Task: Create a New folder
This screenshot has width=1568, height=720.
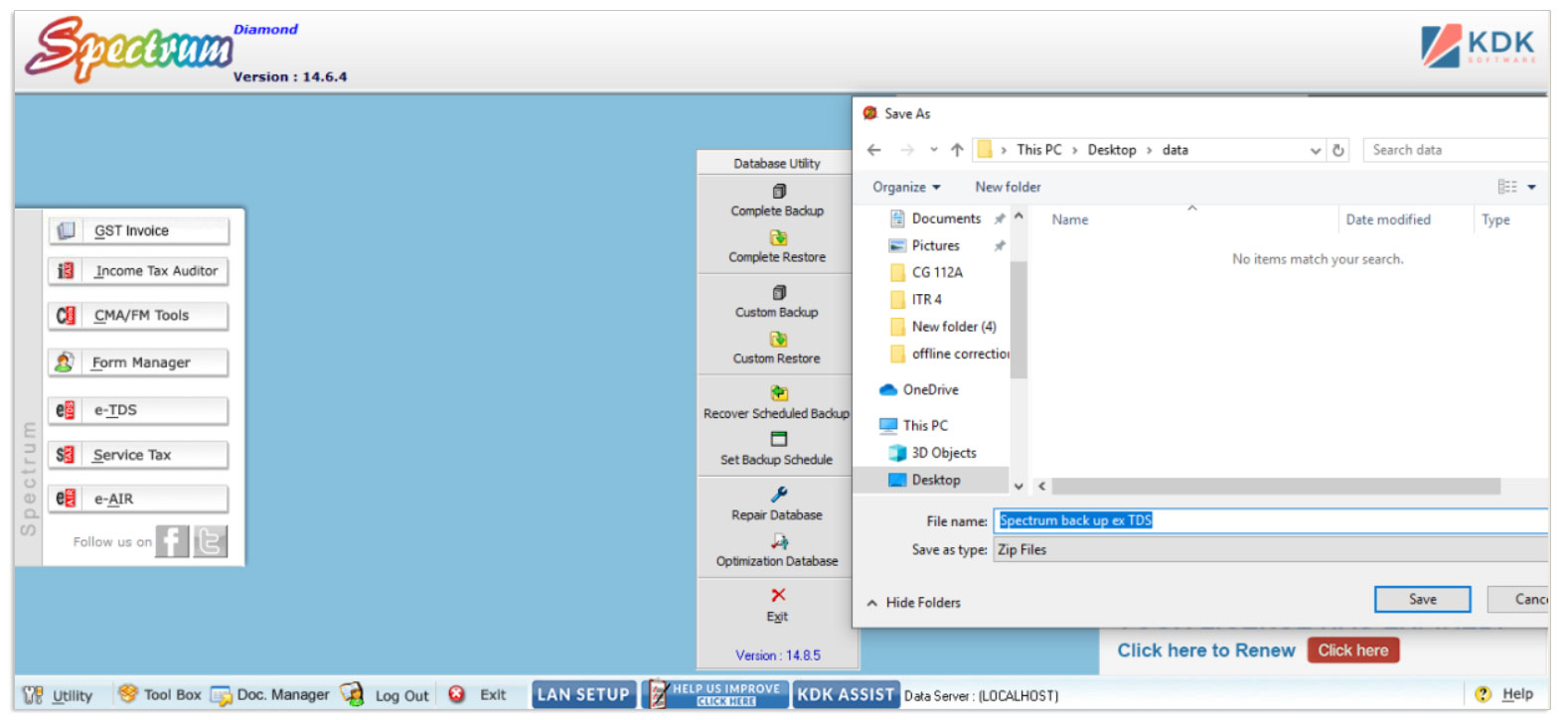Action: [1008, 187]
